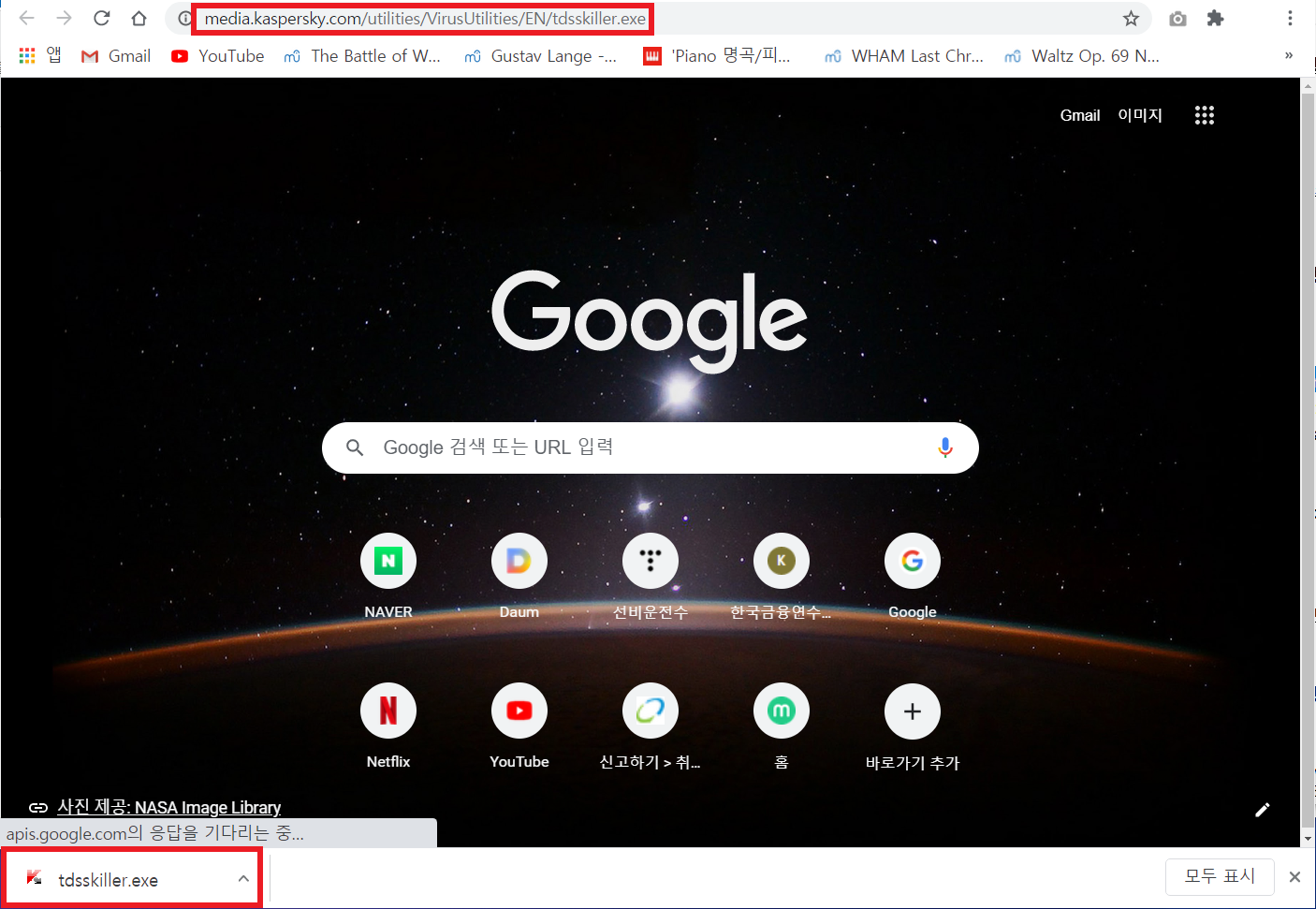This screenshot has width=1316, height=909.
Task: Open the 신고하기 shortcut
Action: click(x=651, y=726)
